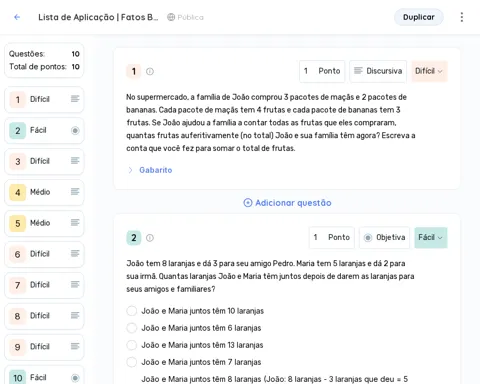
Task: Click the Pública visibility label
Action: (x=190, y=17)
